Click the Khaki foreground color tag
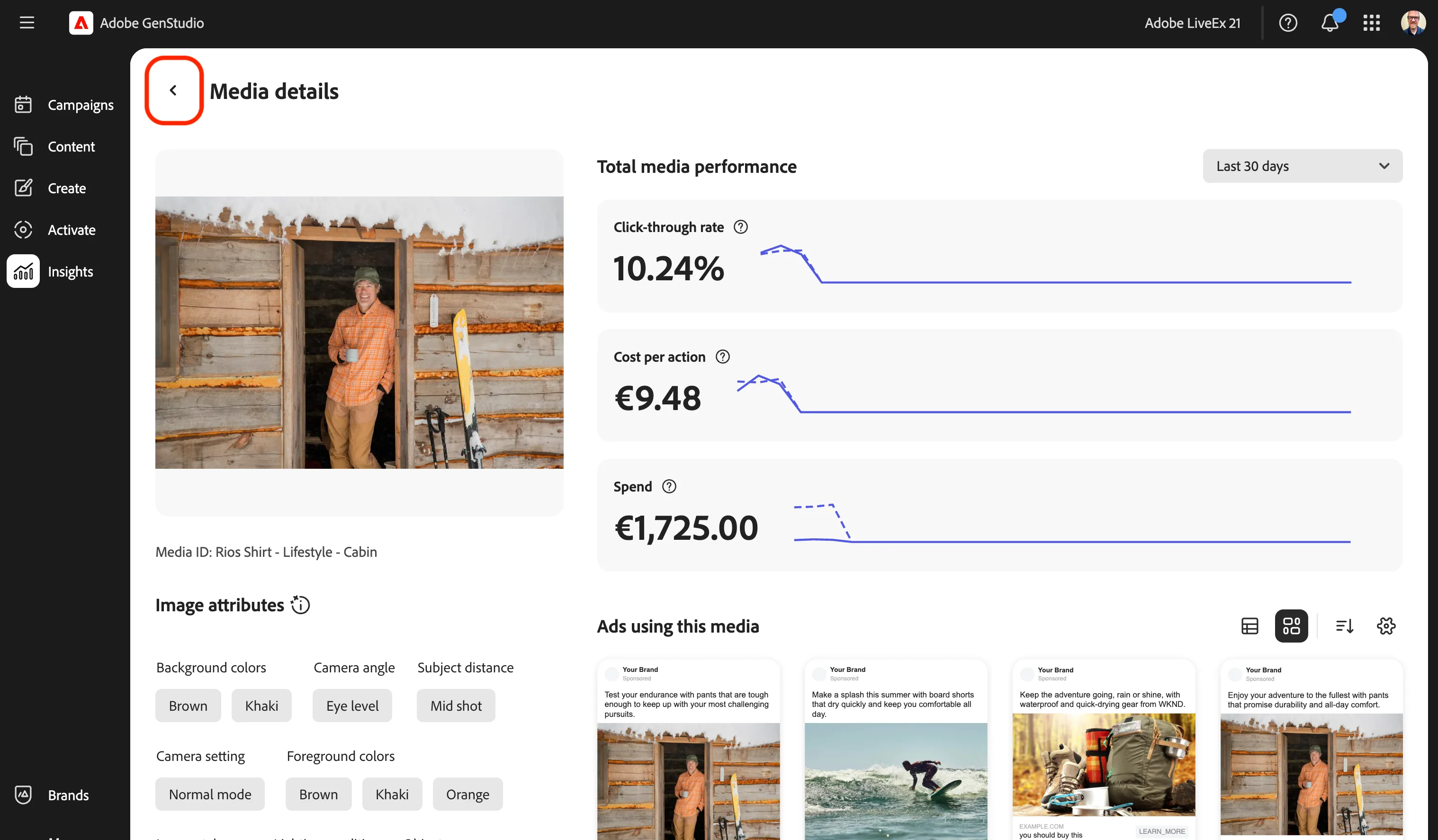Viewport: 1438px width, 840px height. (x=392, y=795)
